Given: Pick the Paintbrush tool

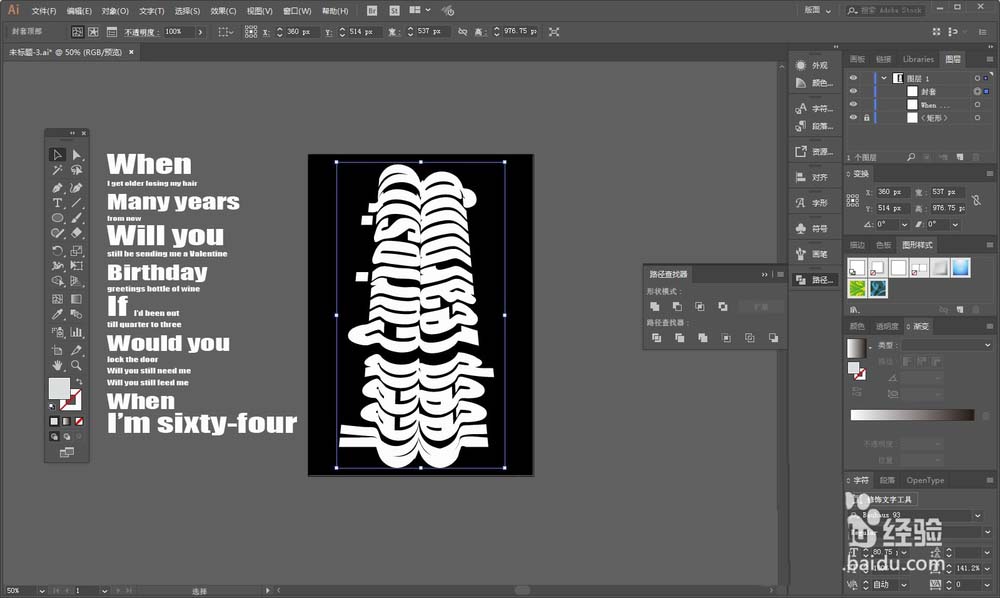Looking at the screenshot, I should click(77, 218).
